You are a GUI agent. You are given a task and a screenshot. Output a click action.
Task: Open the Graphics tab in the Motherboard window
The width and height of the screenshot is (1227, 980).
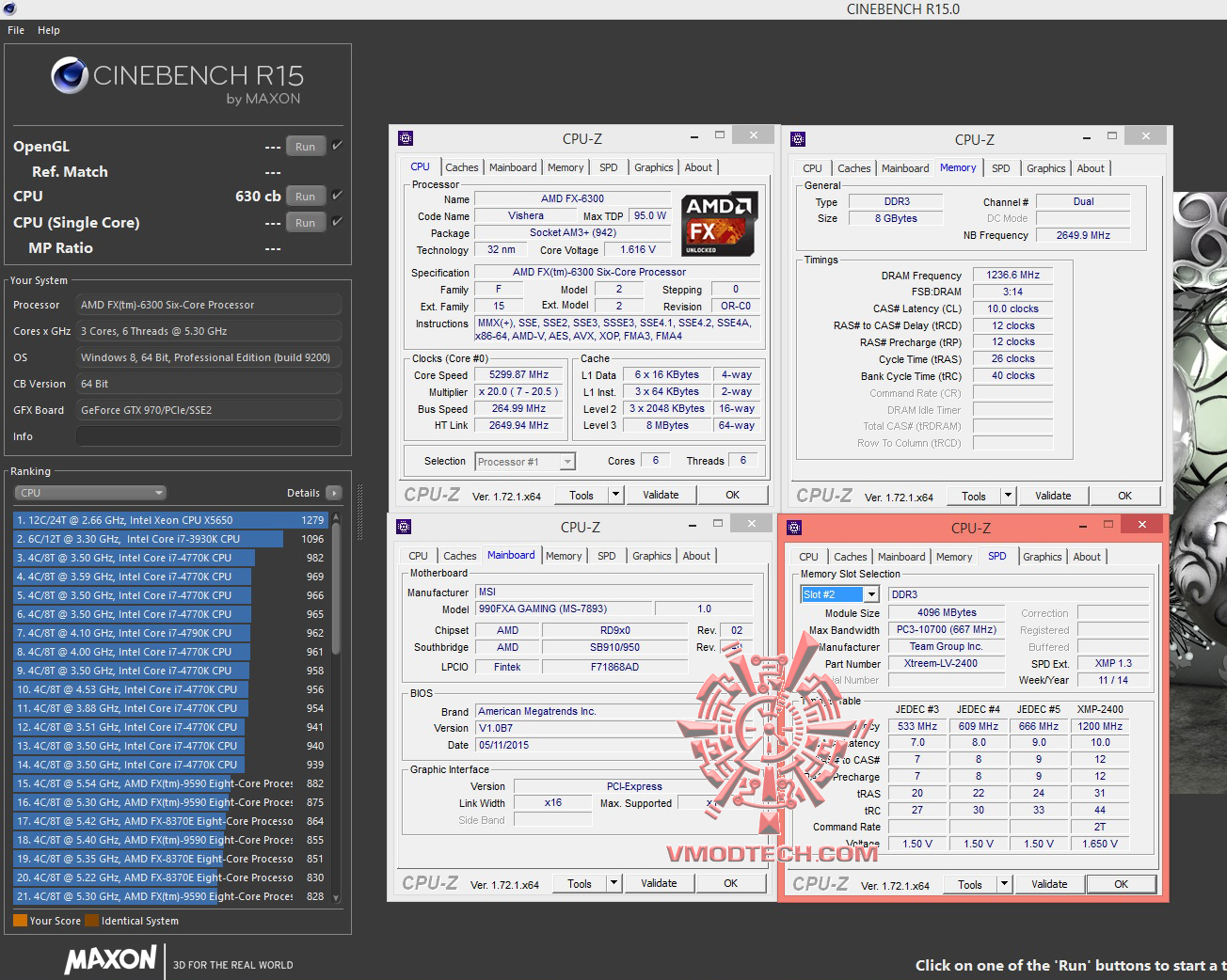pos(652,556)
